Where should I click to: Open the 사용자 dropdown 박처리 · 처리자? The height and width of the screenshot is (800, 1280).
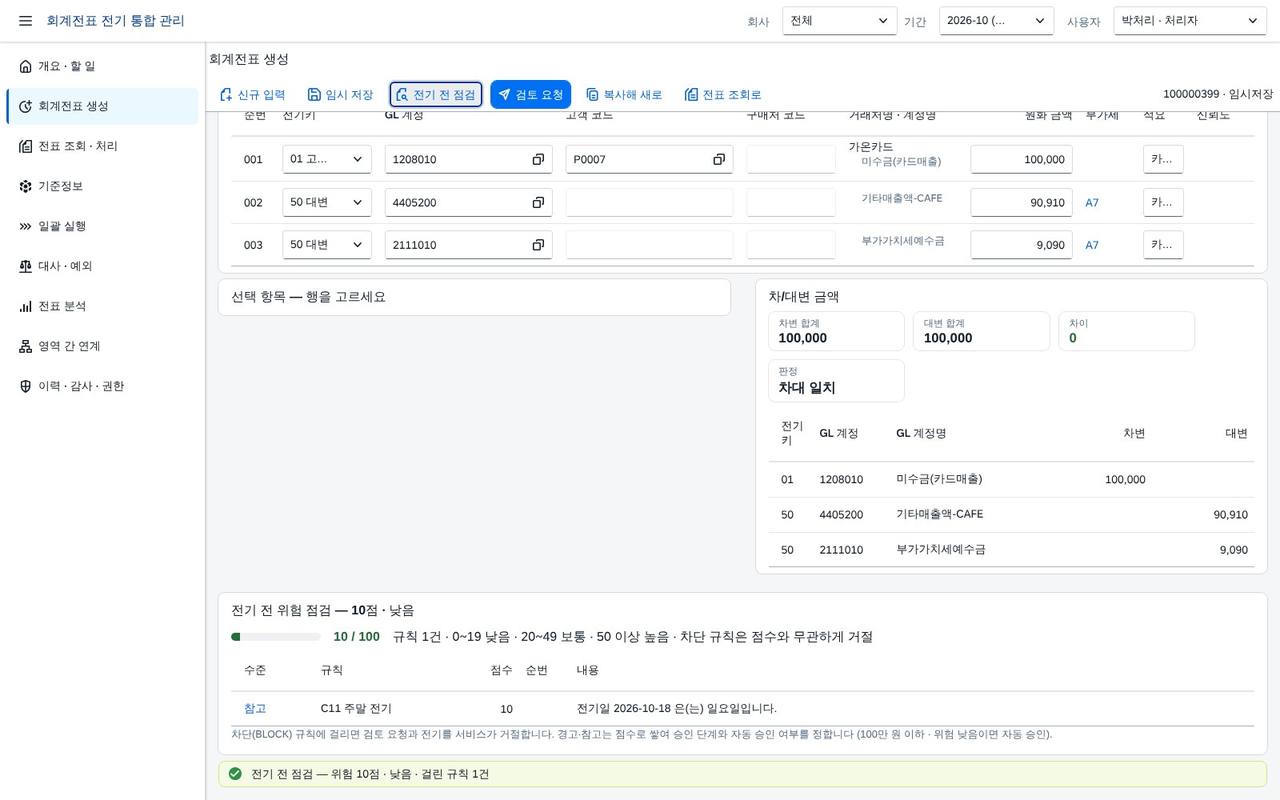click(x=1190, y=21)
